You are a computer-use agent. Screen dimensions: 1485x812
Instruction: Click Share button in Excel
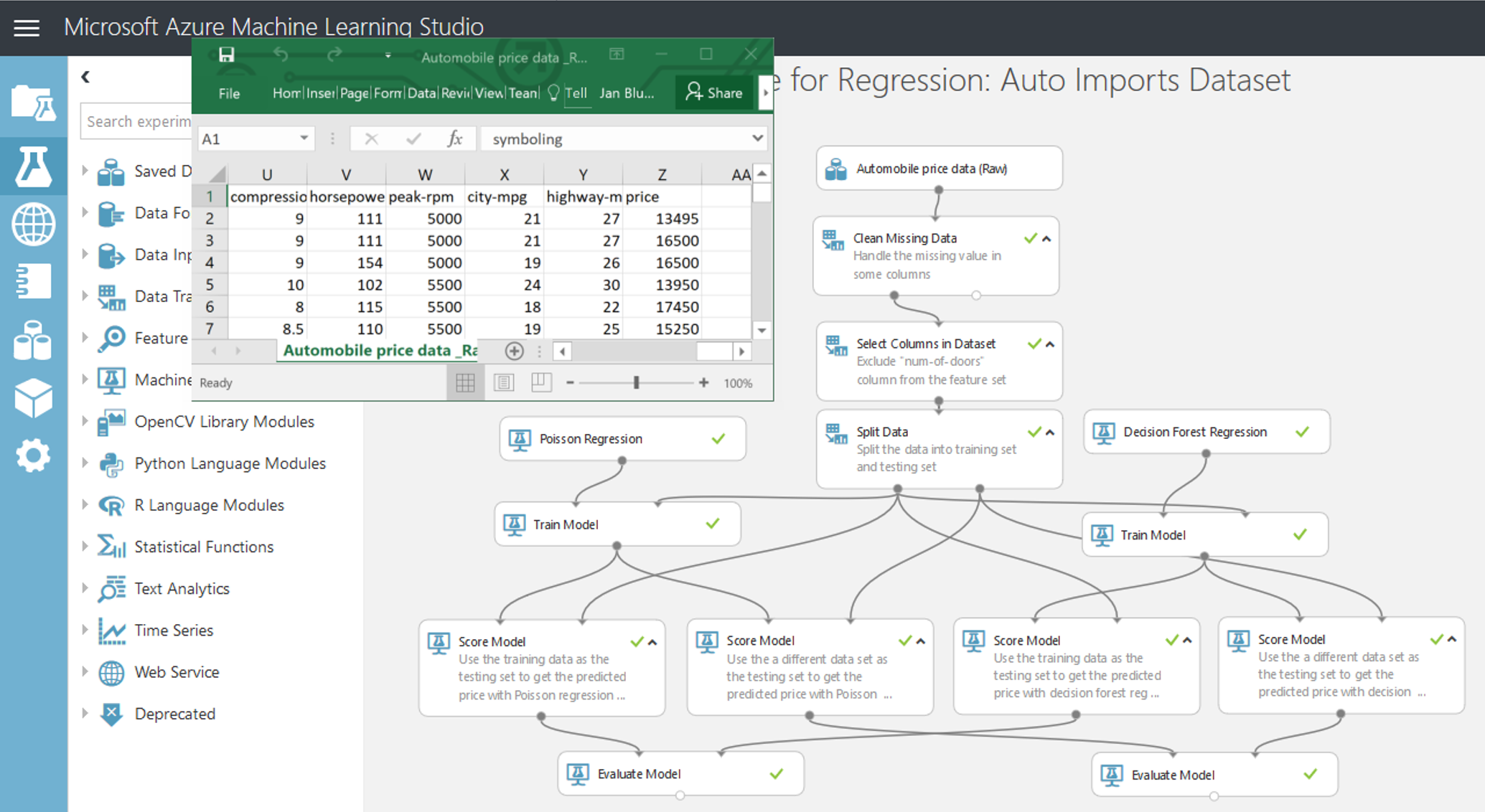click(714, 93)
